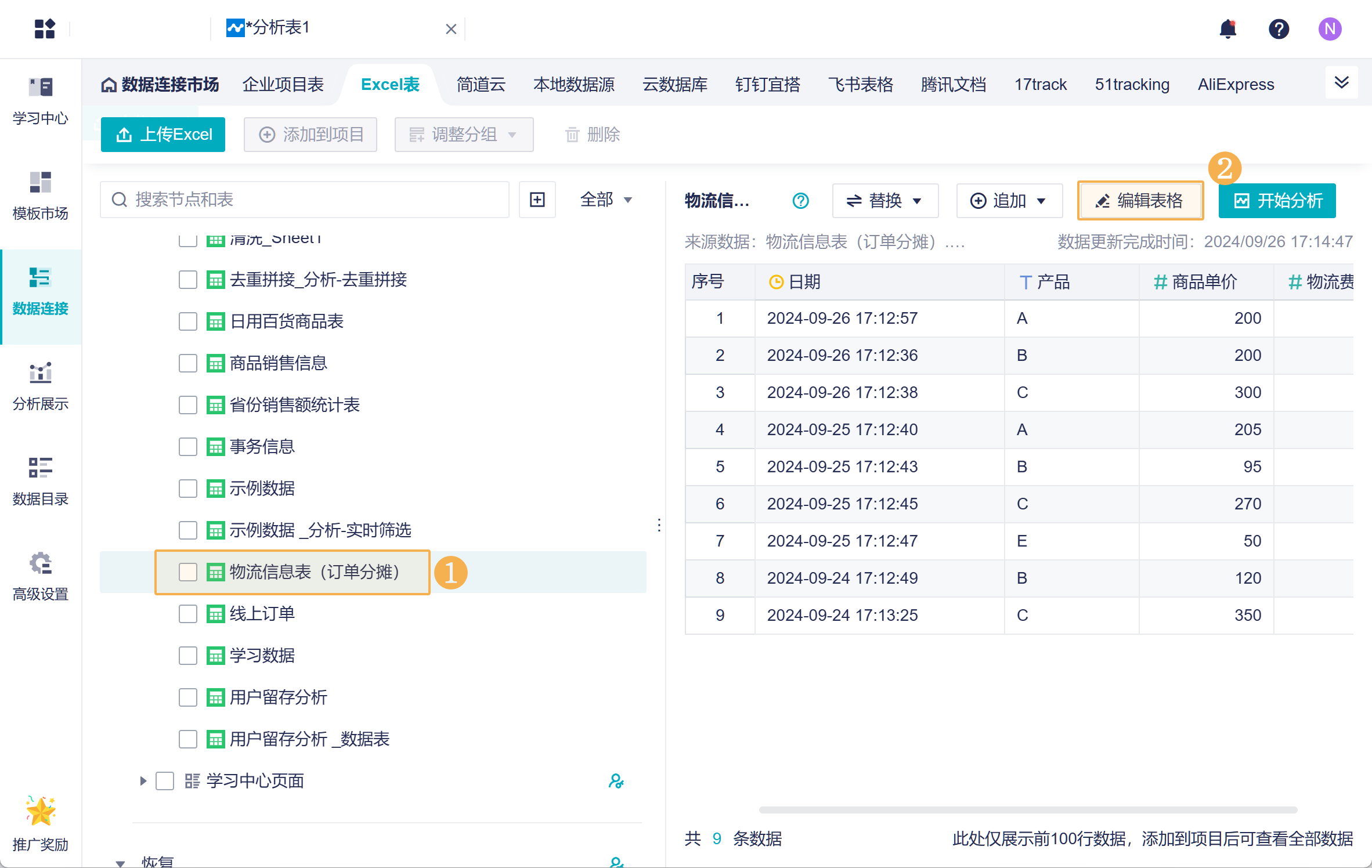Select the 用户留存分析 checkbox

click(x=187, y=697)
